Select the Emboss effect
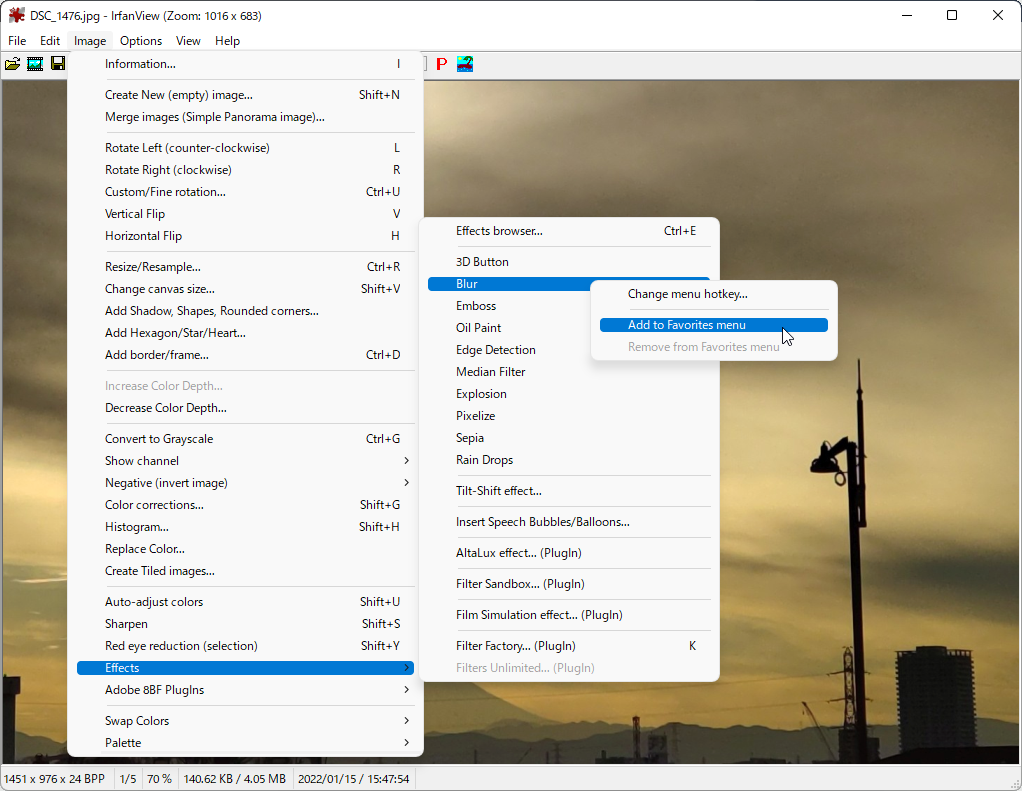1022x791 pixels. coord(476,305)
